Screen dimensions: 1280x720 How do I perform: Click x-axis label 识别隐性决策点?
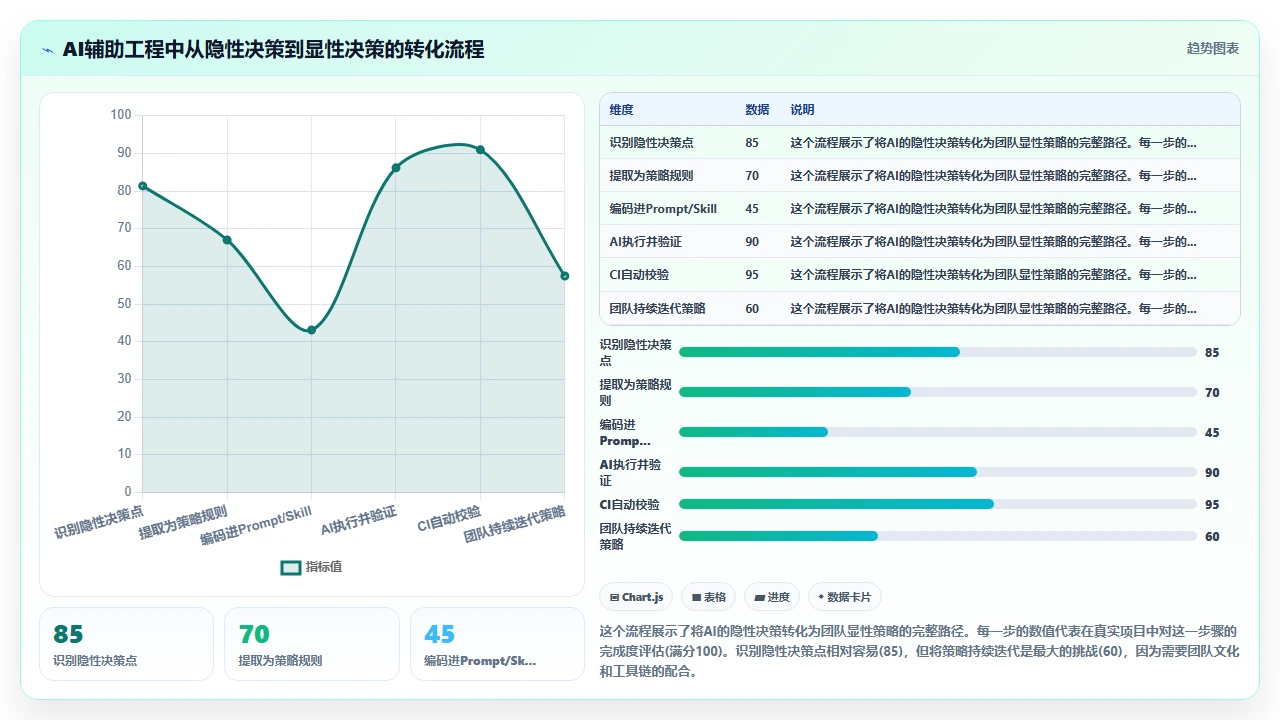(x=99, y=522)
